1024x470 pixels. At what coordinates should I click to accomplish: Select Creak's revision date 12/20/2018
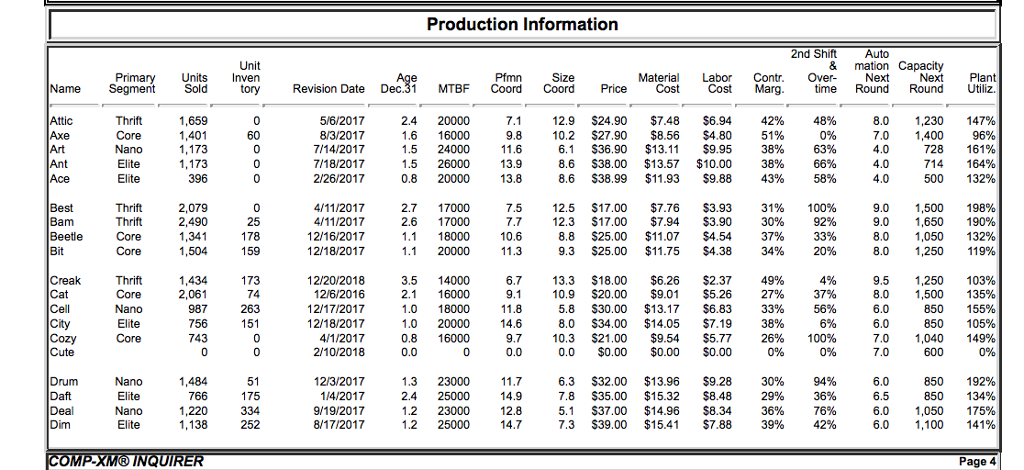337,281
